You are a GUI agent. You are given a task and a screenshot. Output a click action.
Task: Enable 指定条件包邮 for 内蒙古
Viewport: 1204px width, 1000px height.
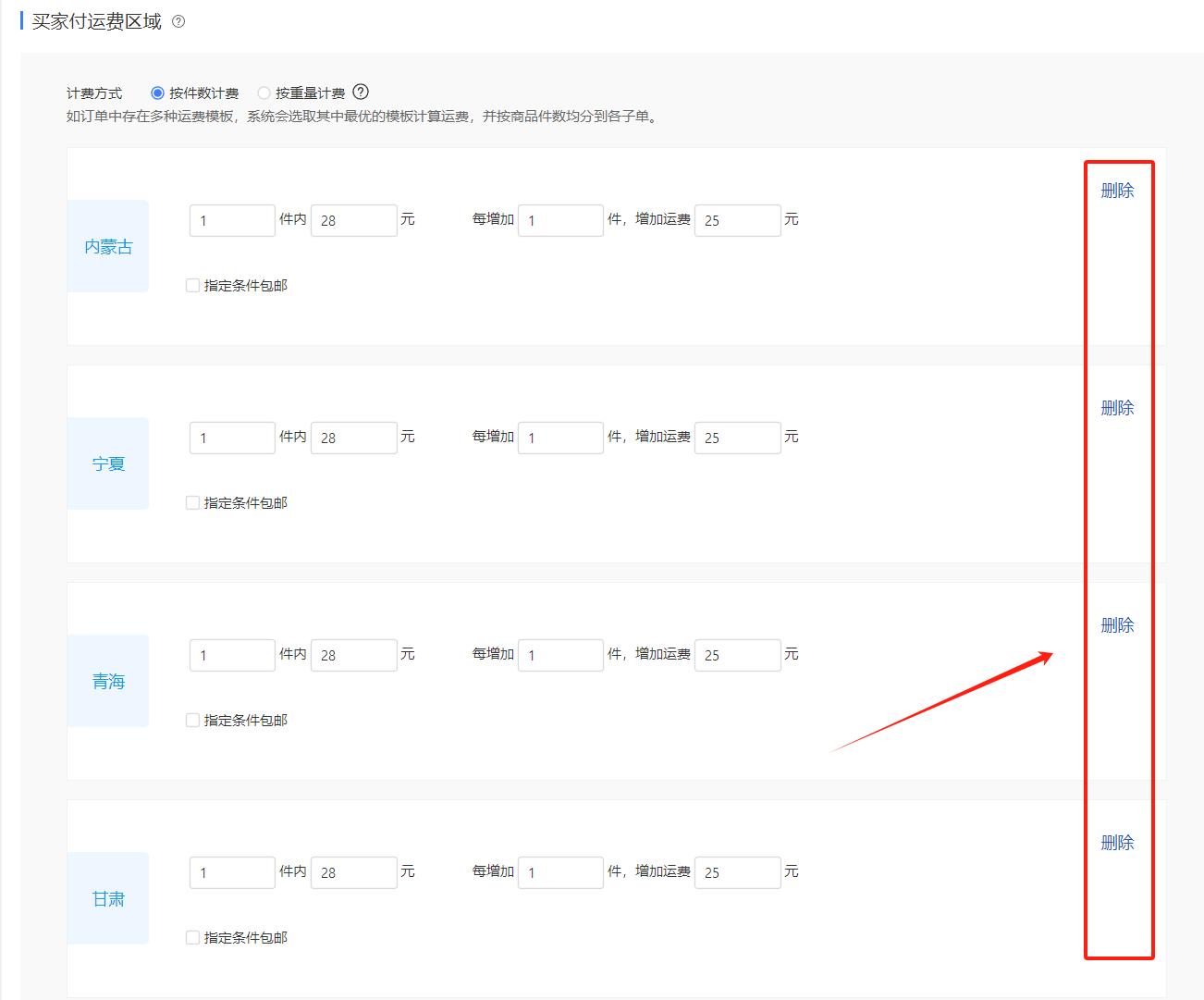point(191,285)
